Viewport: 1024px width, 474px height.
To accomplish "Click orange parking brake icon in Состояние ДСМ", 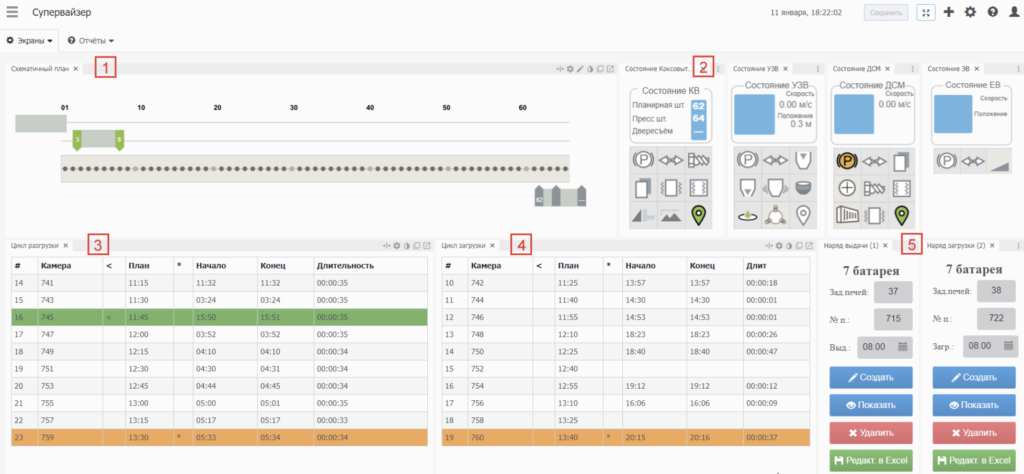I will click(846, 161).
